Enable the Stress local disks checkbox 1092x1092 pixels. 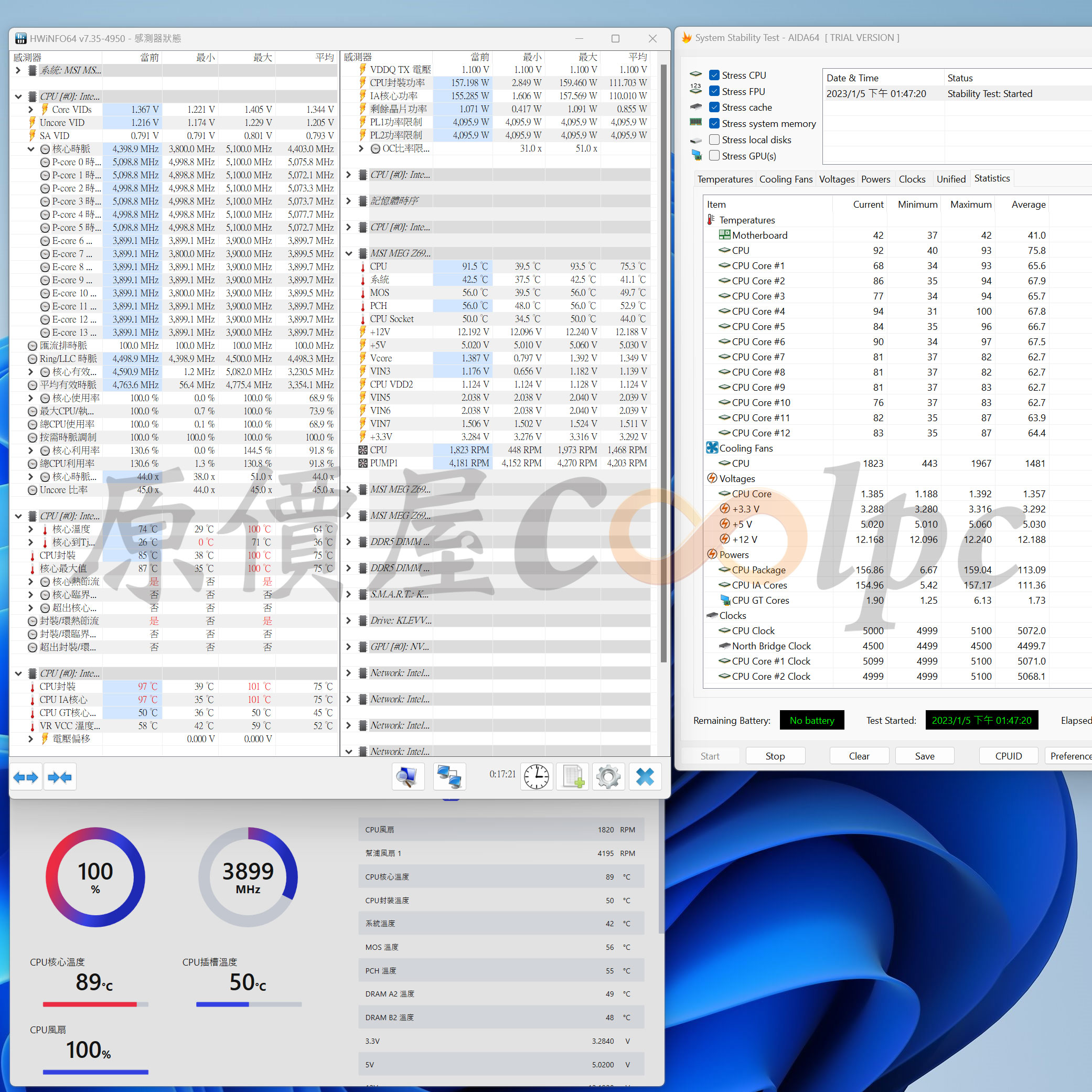coord(714,140)
